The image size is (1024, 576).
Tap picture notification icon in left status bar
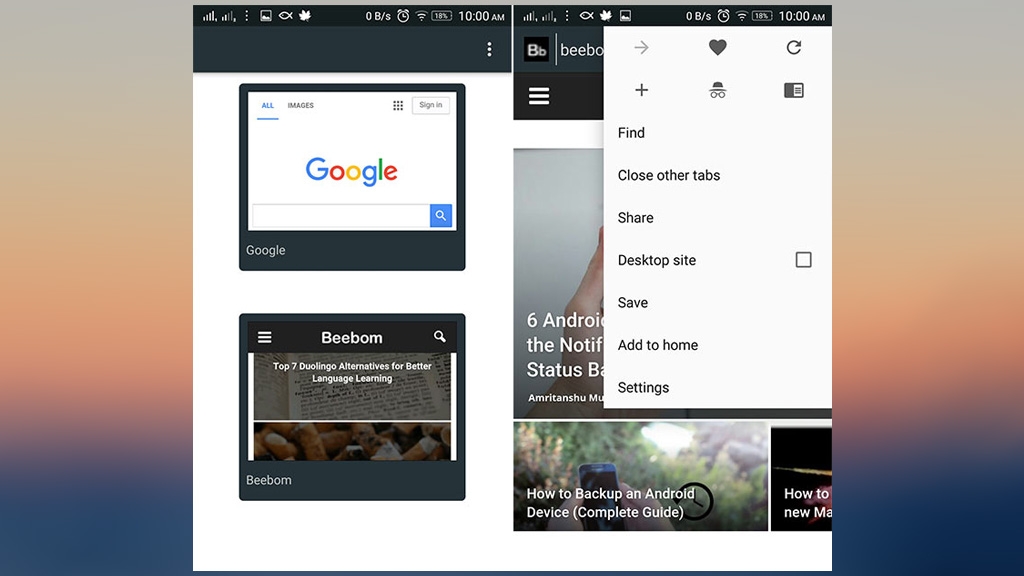pos(266,16)
